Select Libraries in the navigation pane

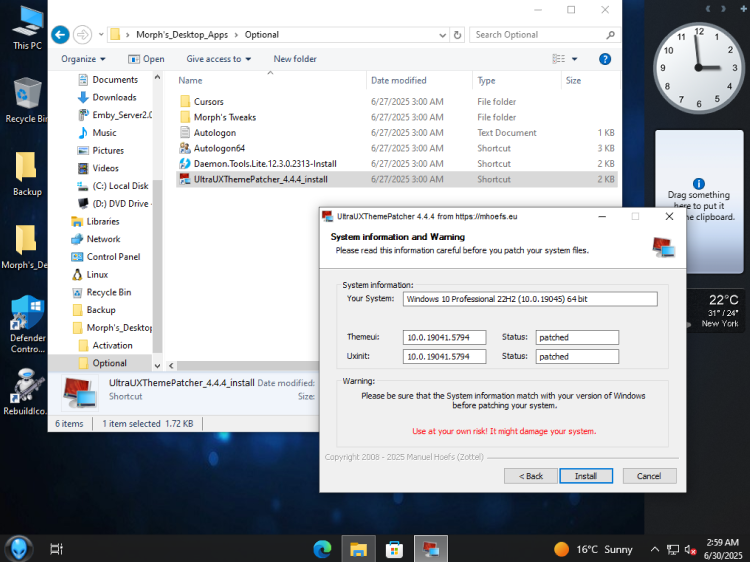[96, 221]
